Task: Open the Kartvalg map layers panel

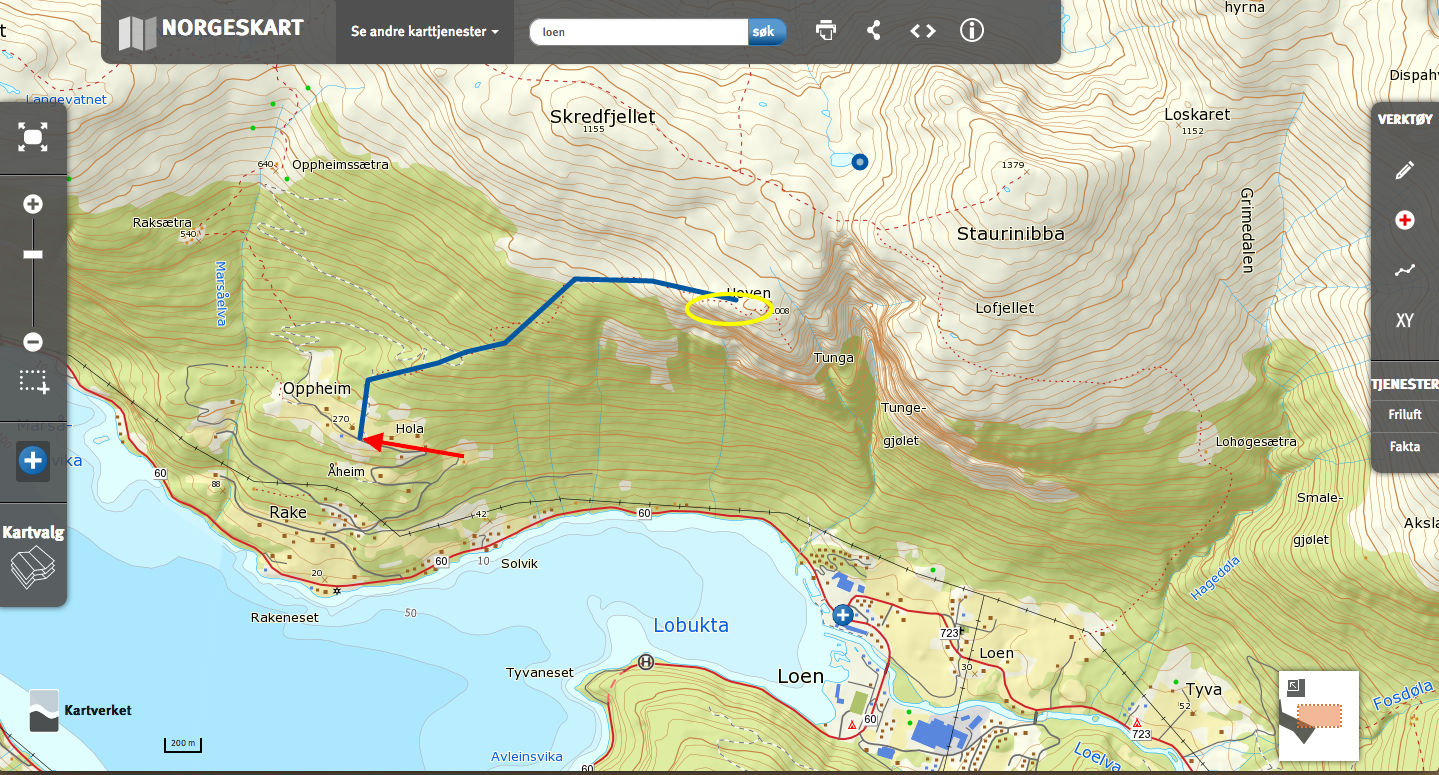Action: [x=33, y=555]
